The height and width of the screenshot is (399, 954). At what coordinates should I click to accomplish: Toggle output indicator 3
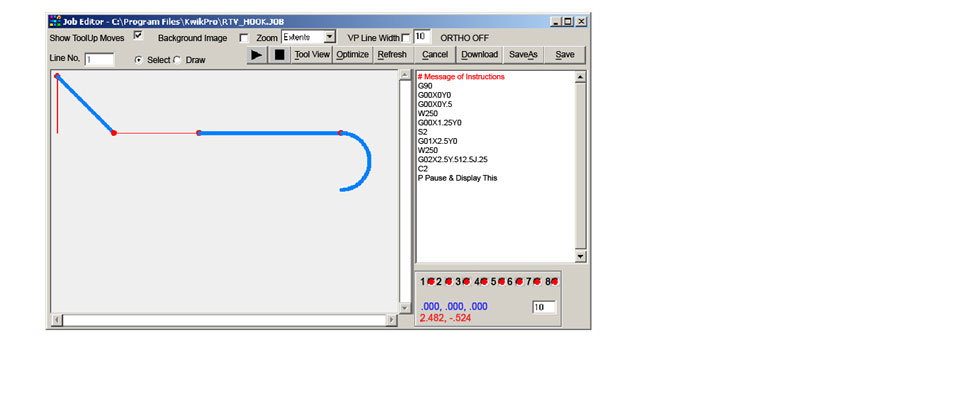(x=466, y=282)
